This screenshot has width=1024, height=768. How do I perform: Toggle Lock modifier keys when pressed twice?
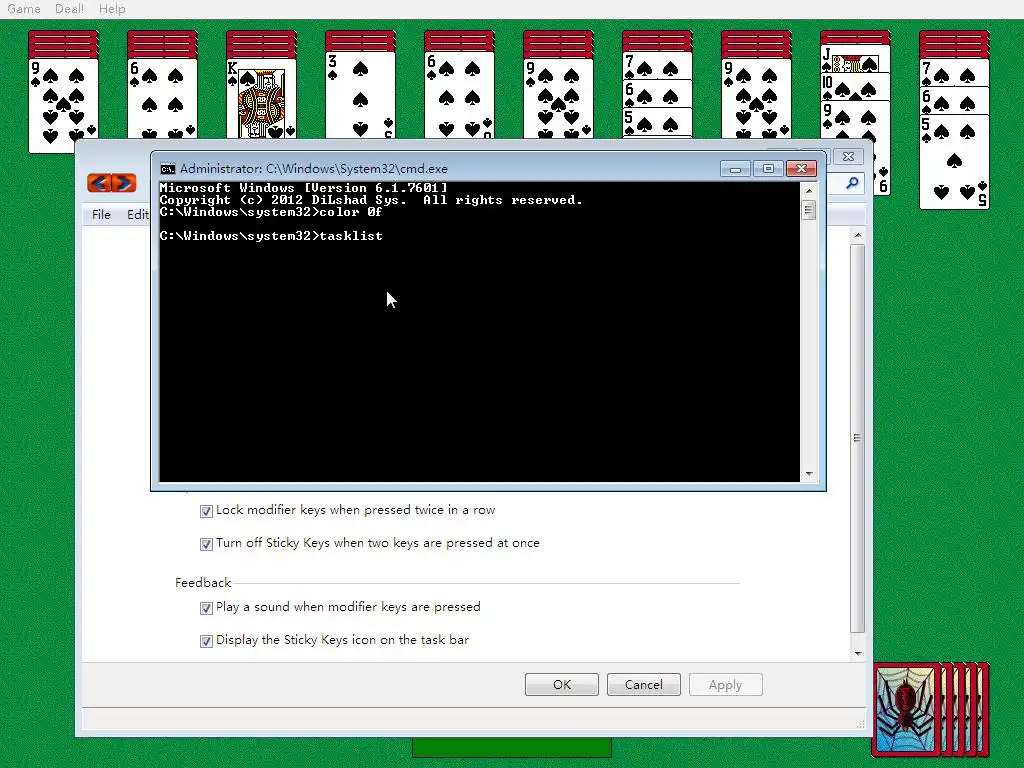click(x=206, y=511)
